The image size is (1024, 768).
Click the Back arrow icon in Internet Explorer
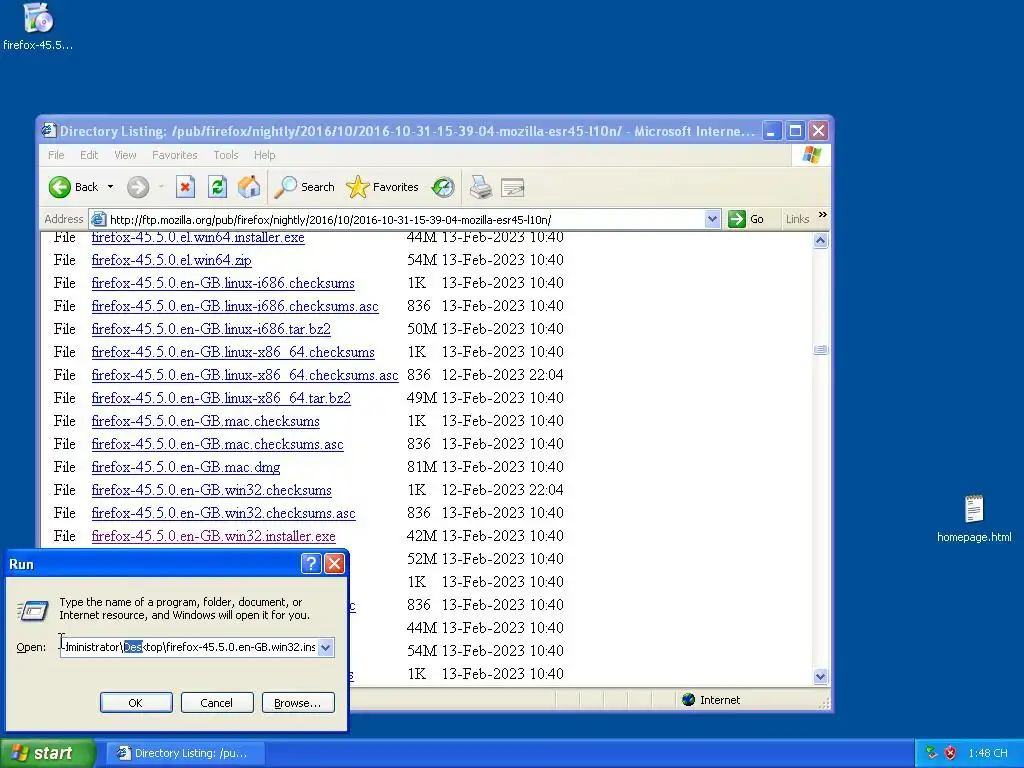click(x=59, y=187)
